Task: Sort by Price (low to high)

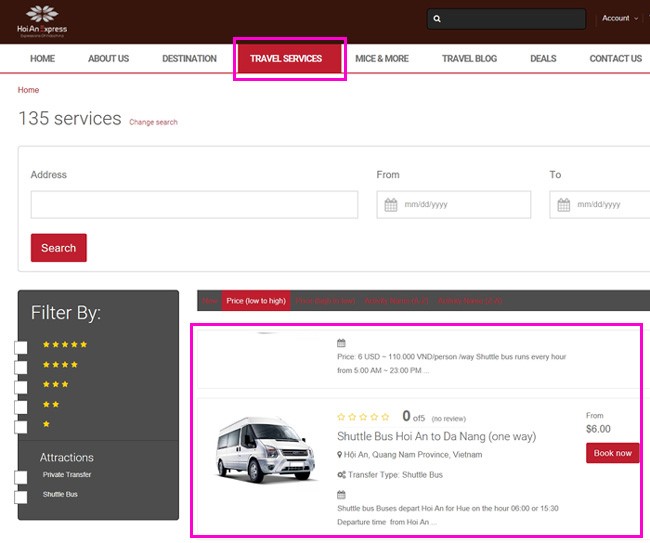Action: 256,301
